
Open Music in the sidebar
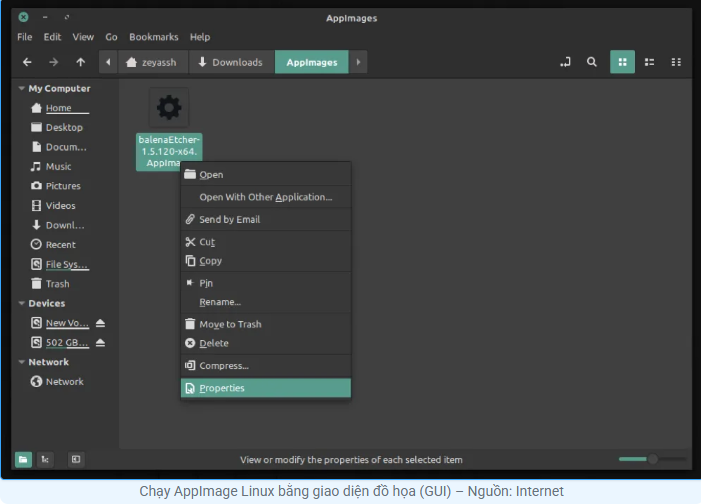tap(51, 166)
